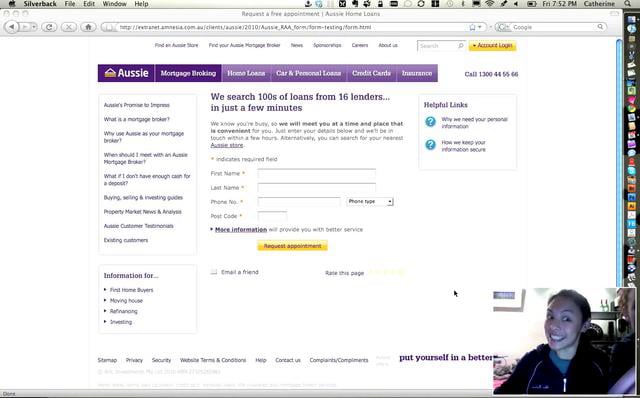This screenshot has width=640, height=398.
Task: Open Property Market News & Analysis link
Action: click(142, 212)
